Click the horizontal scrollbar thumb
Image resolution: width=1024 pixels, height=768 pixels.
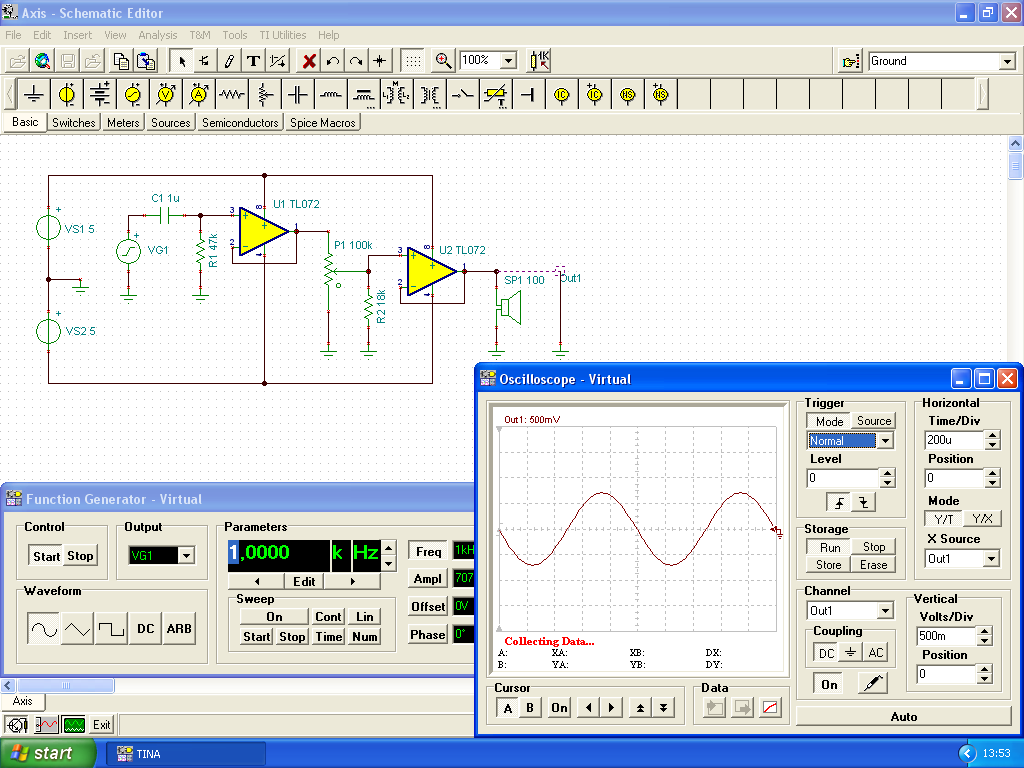pyautogui.click(x=66, y=686)
